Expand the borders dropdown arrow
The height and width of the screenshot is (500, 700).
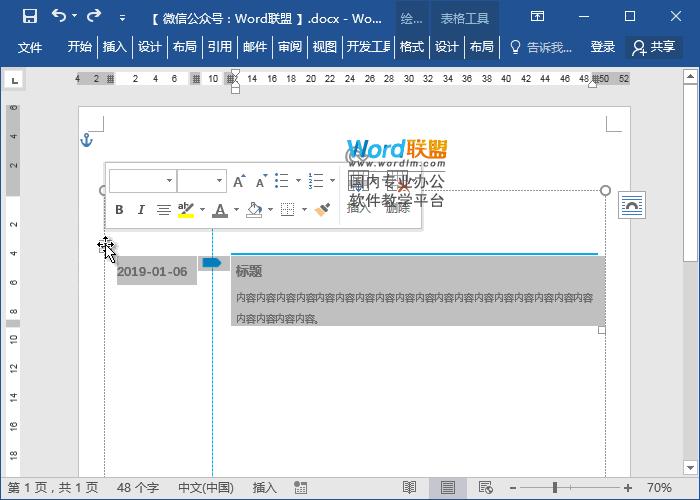(304, 209)
